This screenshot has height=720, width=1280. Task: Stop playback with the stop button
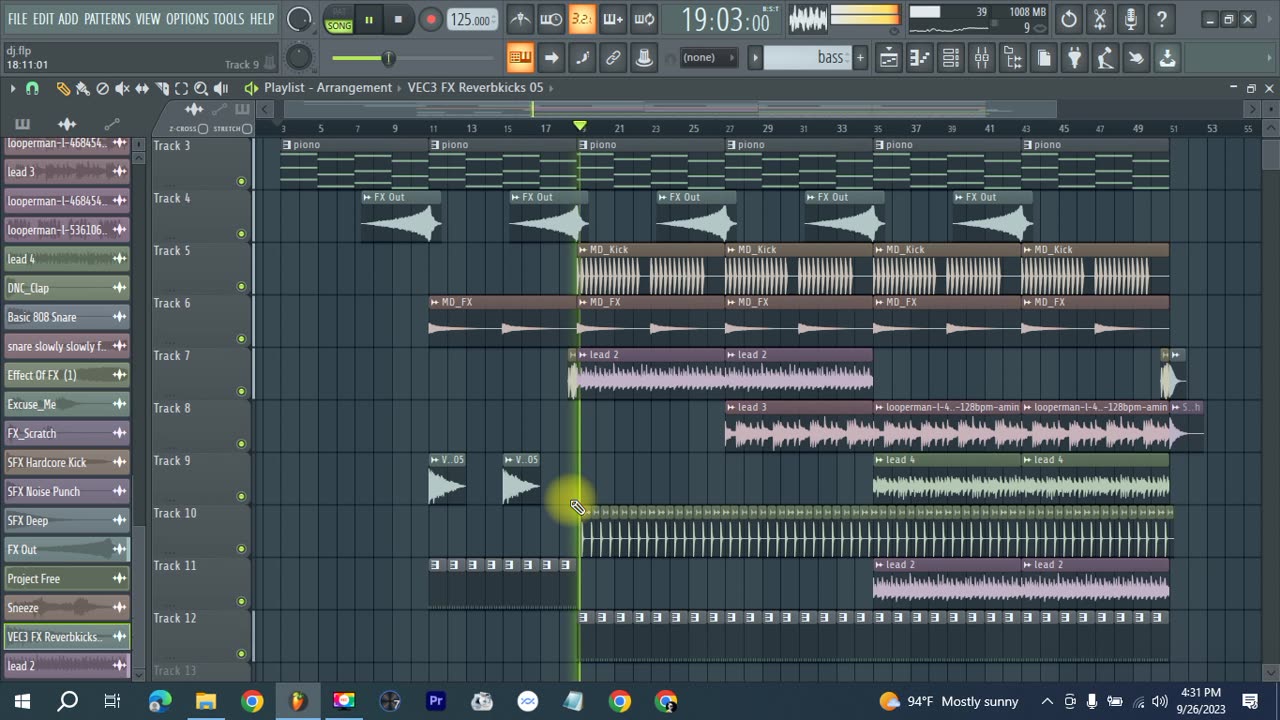(398, 19)
